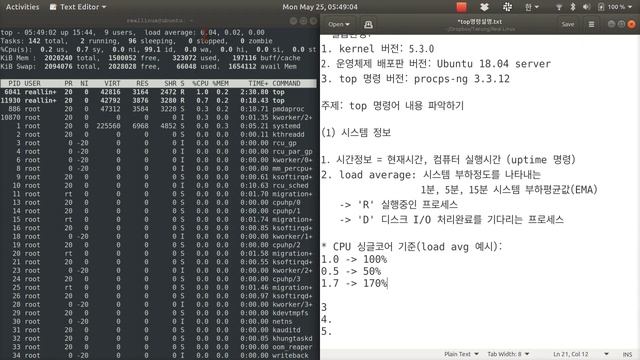The height and width of the screenshot is (360, 640).
Task: Open the Tab Width: 8 dropdown
Action: pyautogui.click(x=508, y=354)
